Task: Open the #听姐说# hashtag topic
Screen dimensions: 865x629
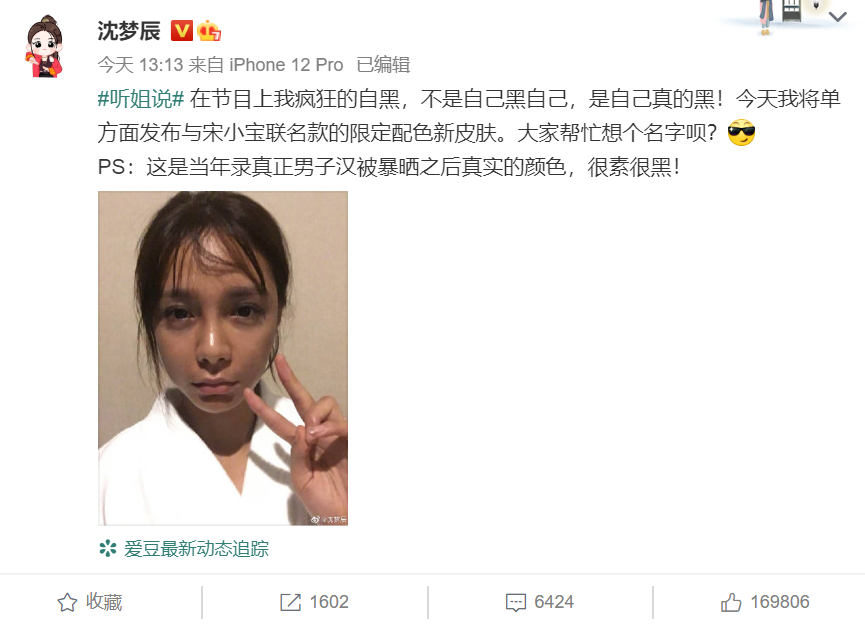Action: 141,99
